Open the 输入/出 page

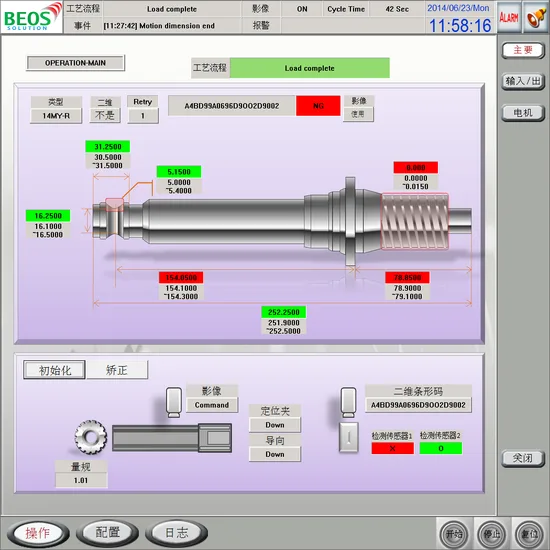click(x=523, y=81)
